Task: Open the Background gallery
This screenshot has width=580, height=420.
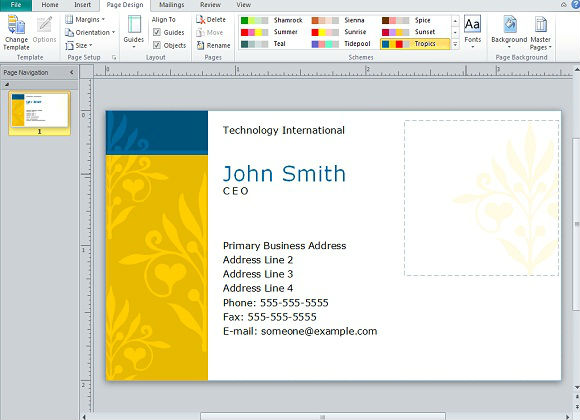Action: pyautogui.click(x=509, y=32)
